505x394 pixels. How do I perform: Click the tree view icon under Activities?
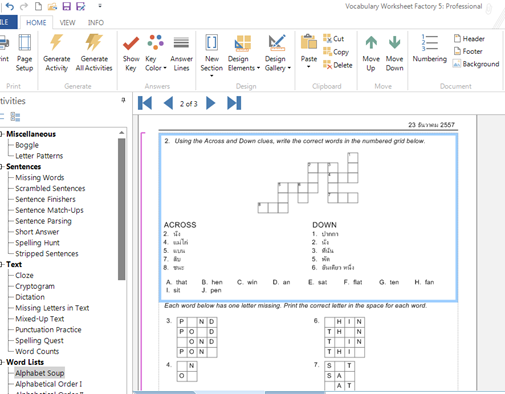pos(15,117)
